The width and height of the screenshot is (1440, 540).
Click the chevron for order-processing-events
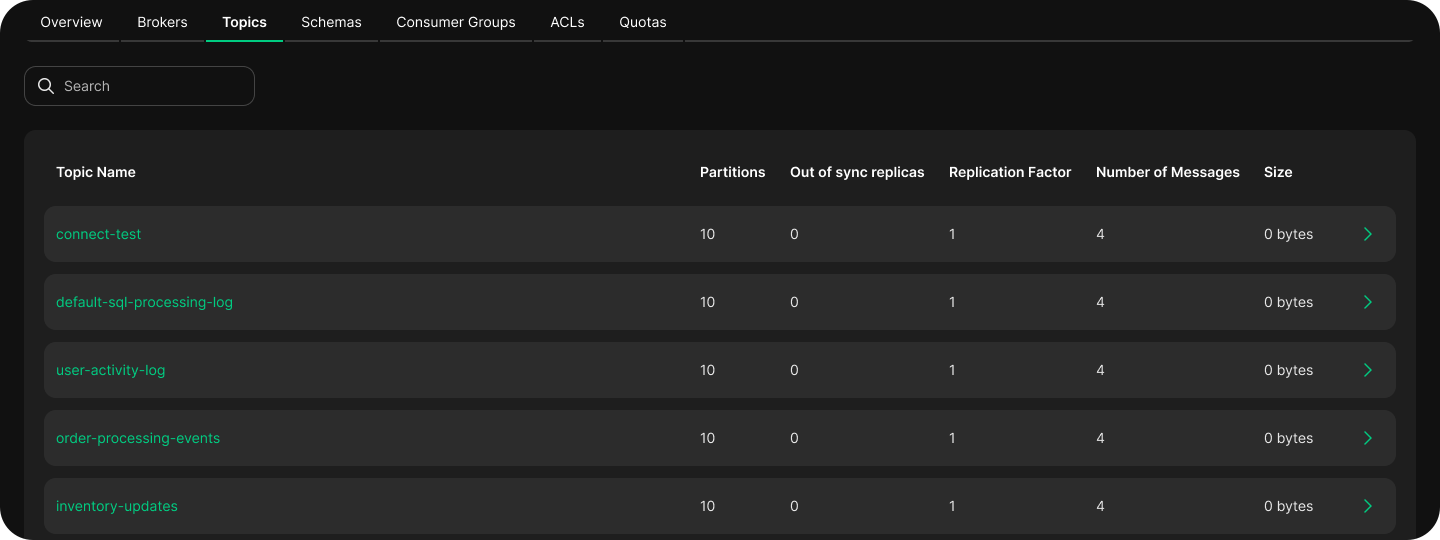[x=1368, y=438]
